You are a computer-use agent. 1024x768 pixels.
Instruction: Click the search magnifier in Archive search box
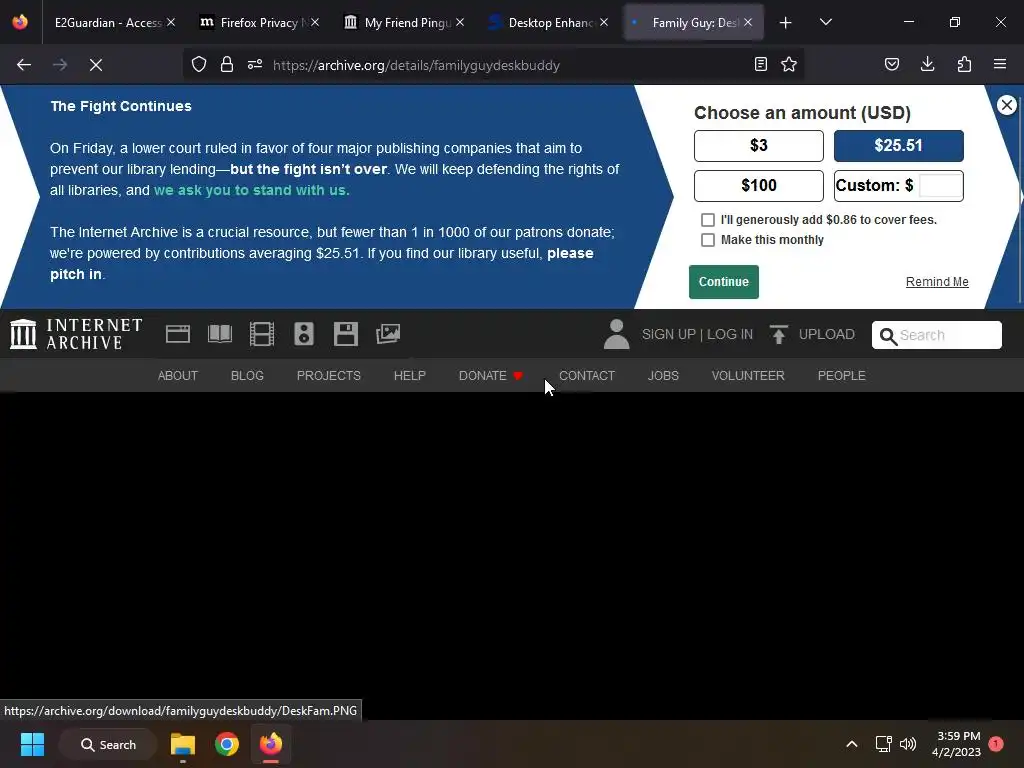pos(888,336)
